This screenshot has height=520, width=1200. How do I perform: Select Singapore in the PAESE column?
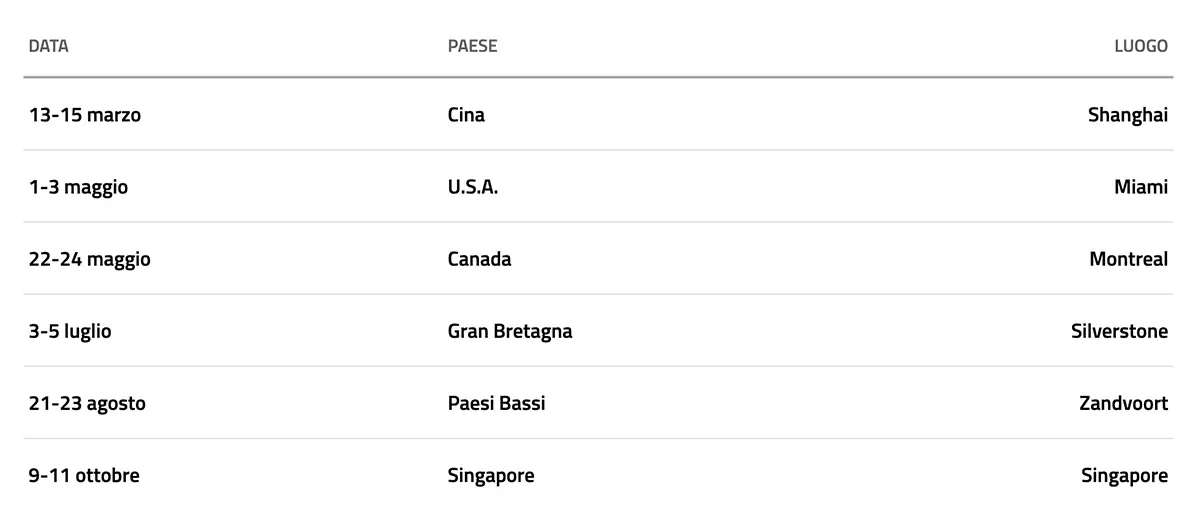coord(491,476)
